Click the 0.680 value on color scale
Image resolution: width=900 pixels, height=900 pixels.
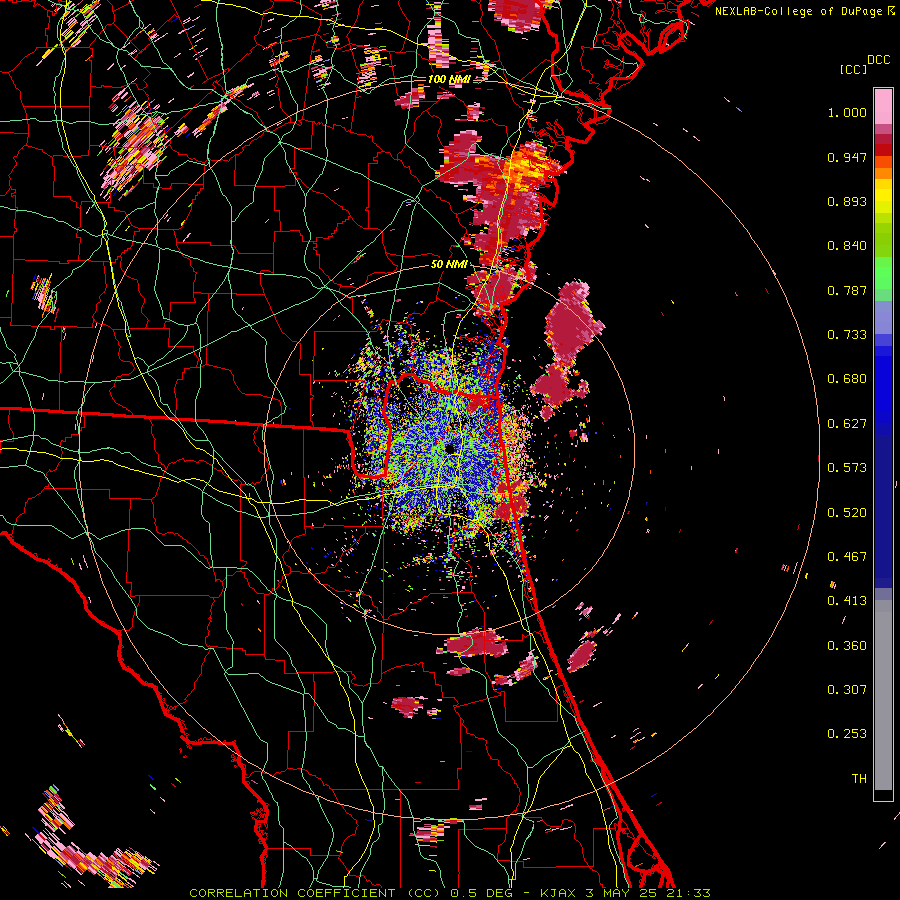tap(847, 379)
